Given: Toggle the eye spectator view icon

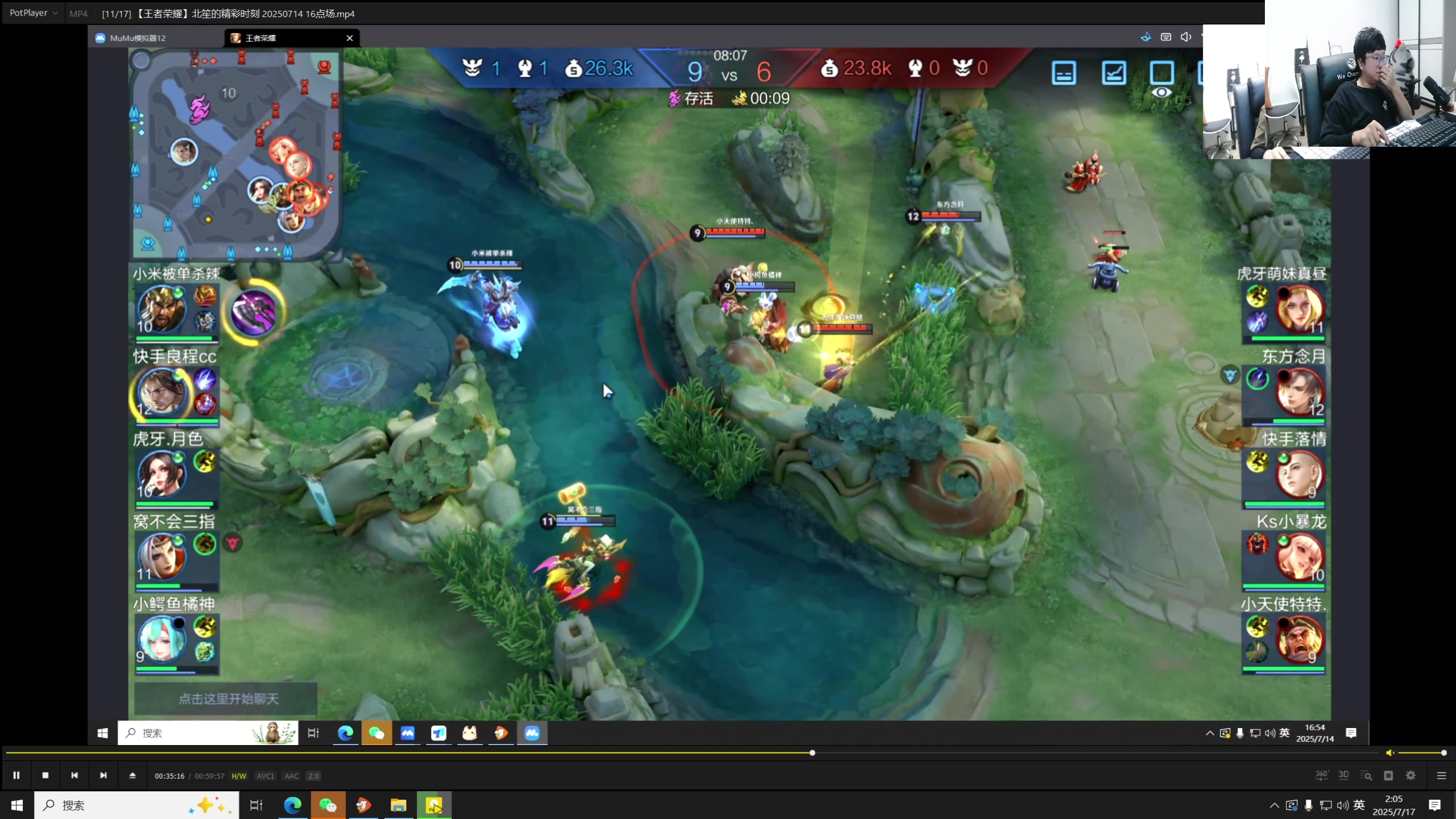Looking at the screenshot, I should point(1161,92).
